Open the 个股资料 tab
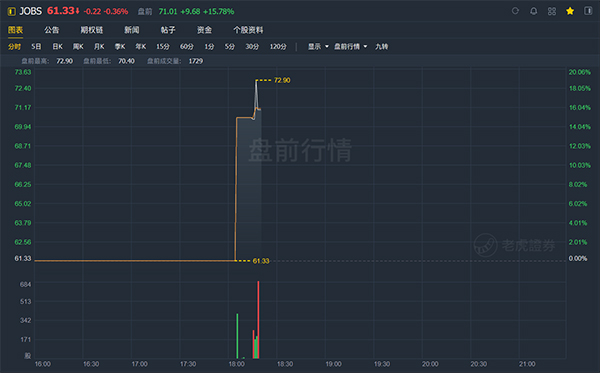 point(248,30)
